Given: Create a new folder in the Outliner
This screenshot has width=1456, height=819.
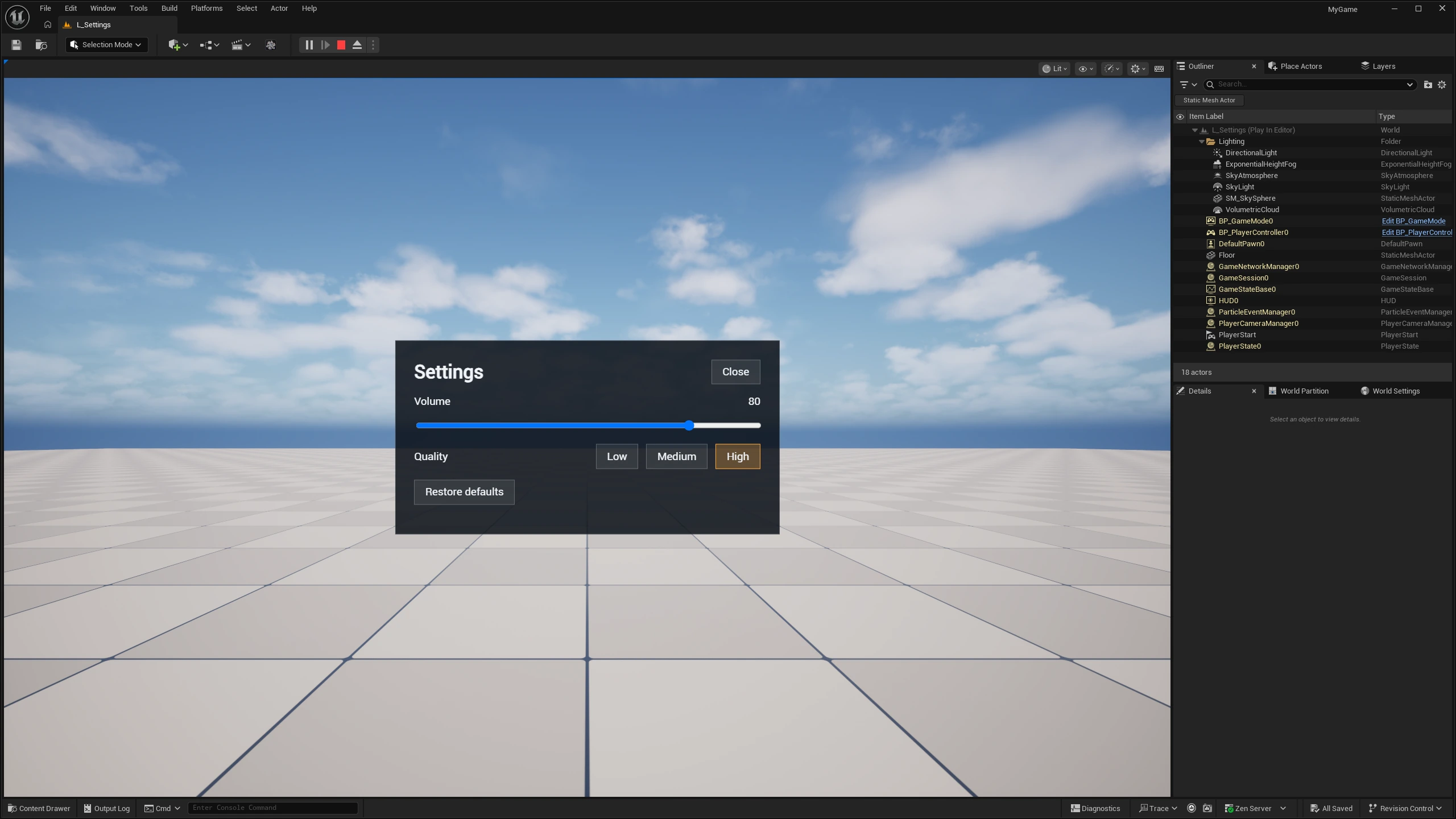Looking at the screenshot, I should coord(1428,84).
